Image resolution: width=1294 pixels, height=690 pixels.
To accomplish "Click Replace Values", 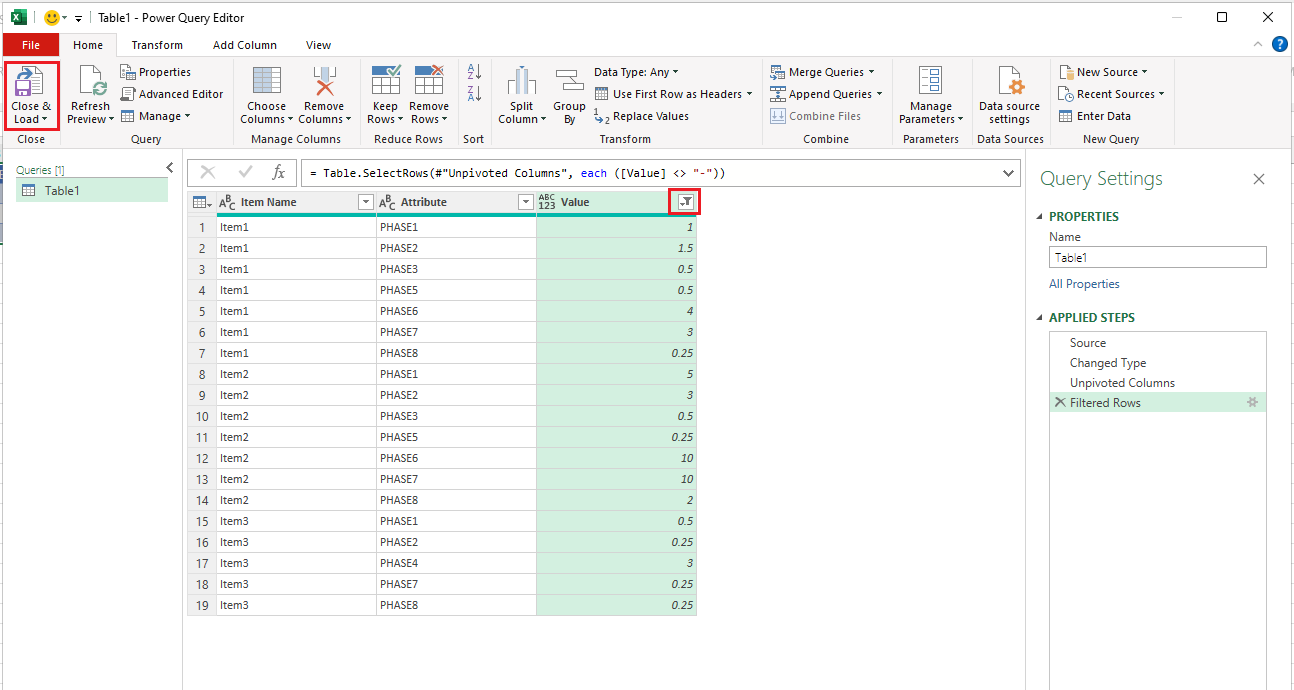I will click(x=641, y=116).
